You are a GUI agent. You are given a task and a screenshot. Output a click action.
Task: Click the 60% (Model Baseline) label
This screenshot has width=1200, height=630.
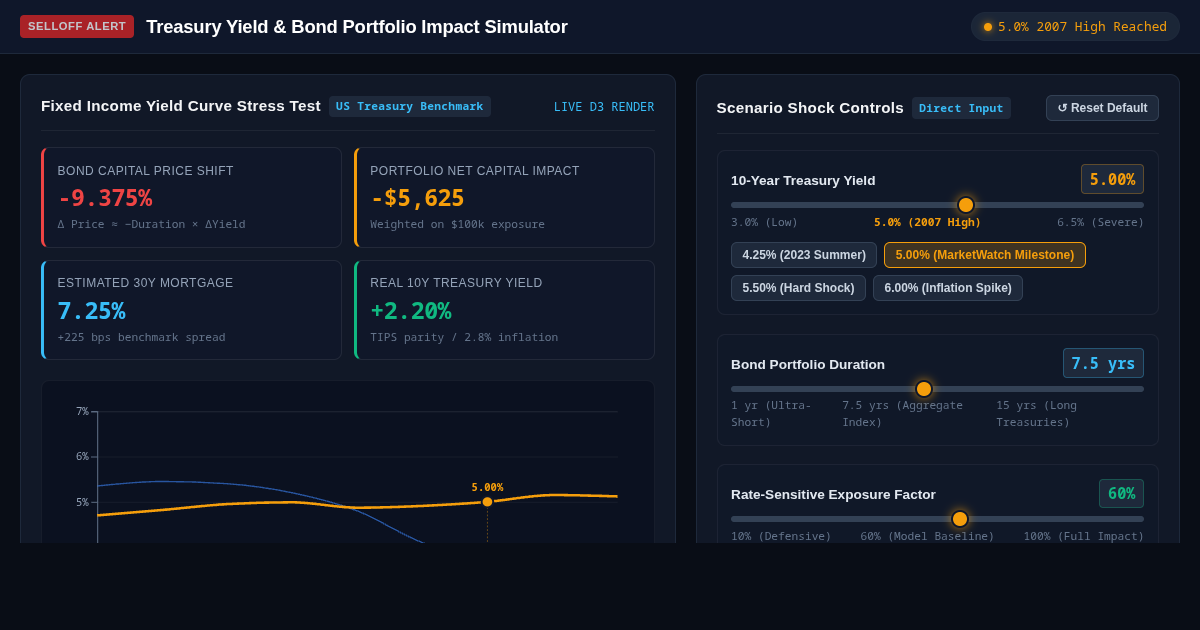pos(927,536)
